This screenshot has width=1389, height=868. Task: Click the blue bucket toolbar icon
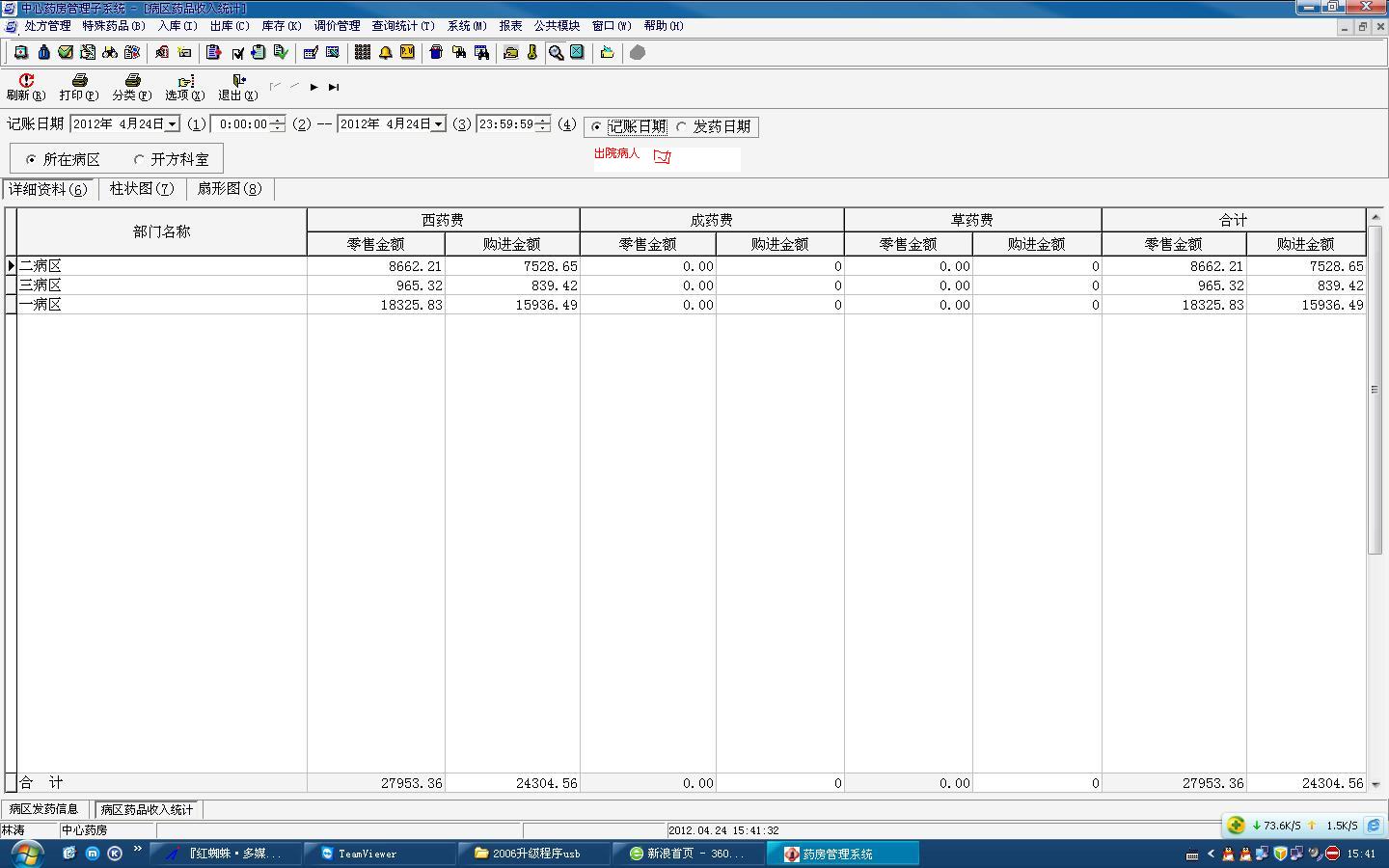point(436,53)
